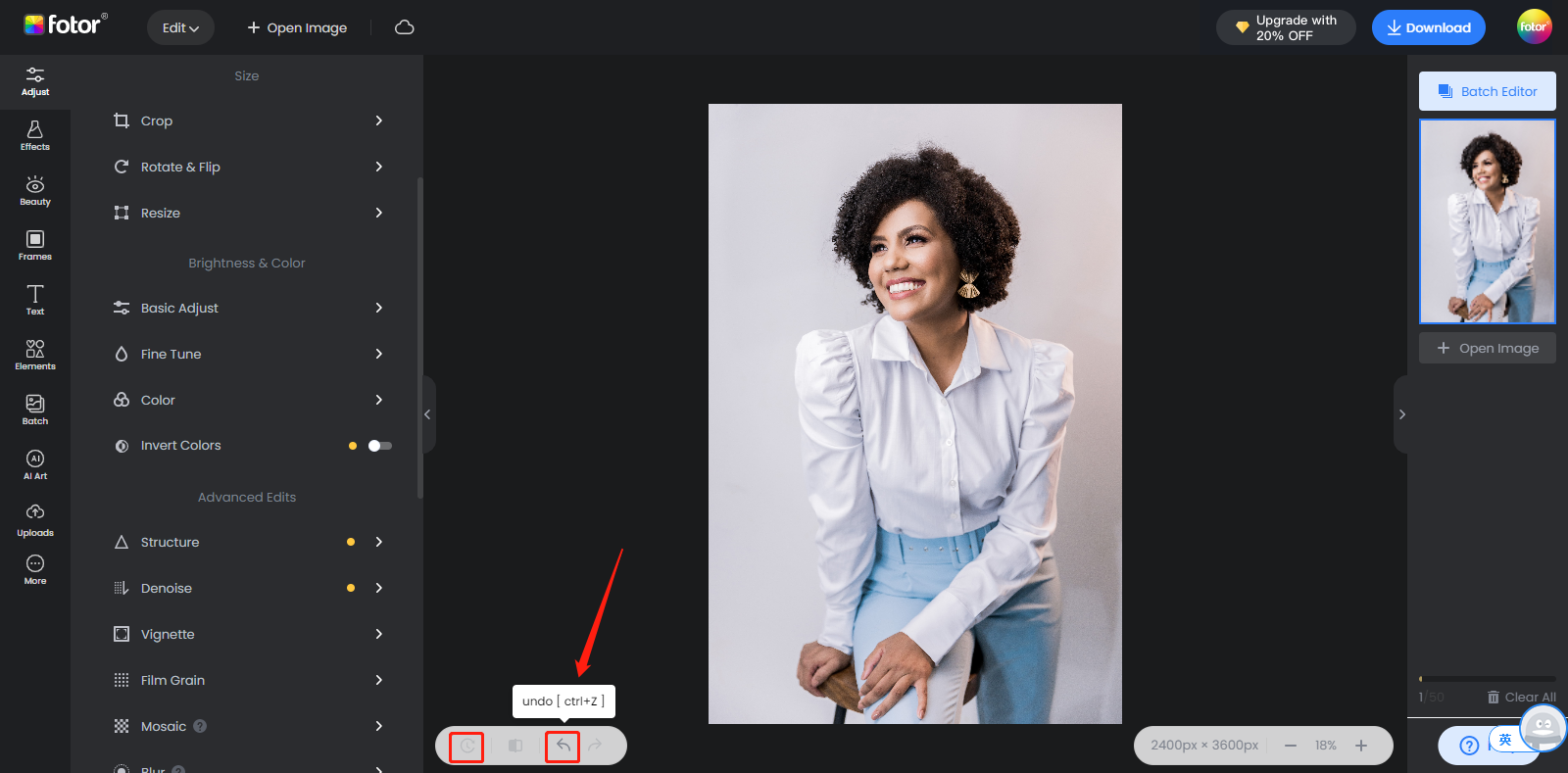Select the portrait thumbnail in right panel
Screen dimensions: 1568x773
point(1488,221)
